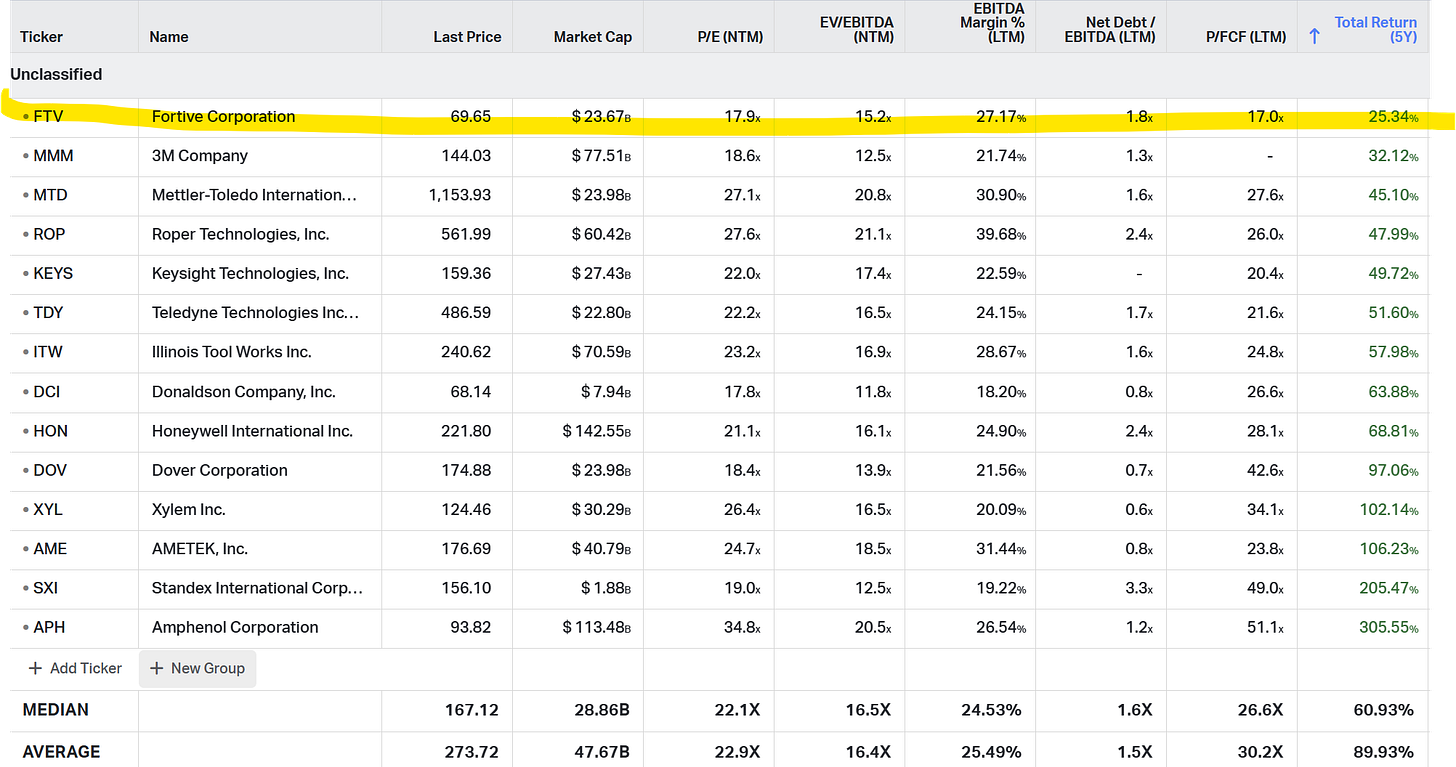1456x767 pixels.
Task: Click the Mettler-Toledo International name
Action: [254, 195]
